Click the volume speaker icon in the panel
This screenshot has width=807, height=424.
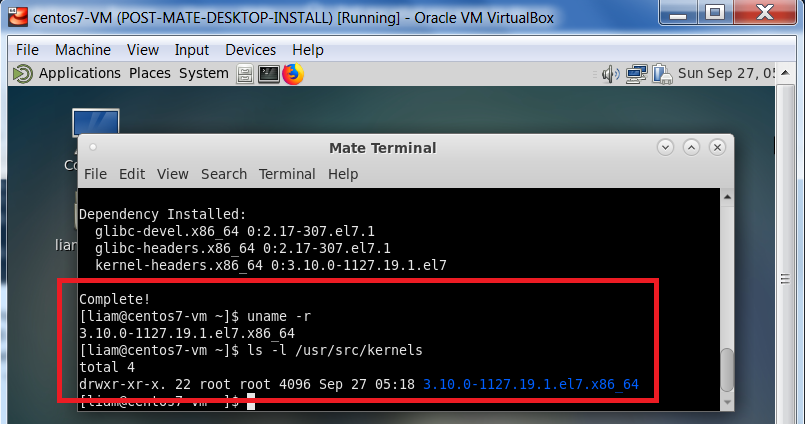coord(610,74)
